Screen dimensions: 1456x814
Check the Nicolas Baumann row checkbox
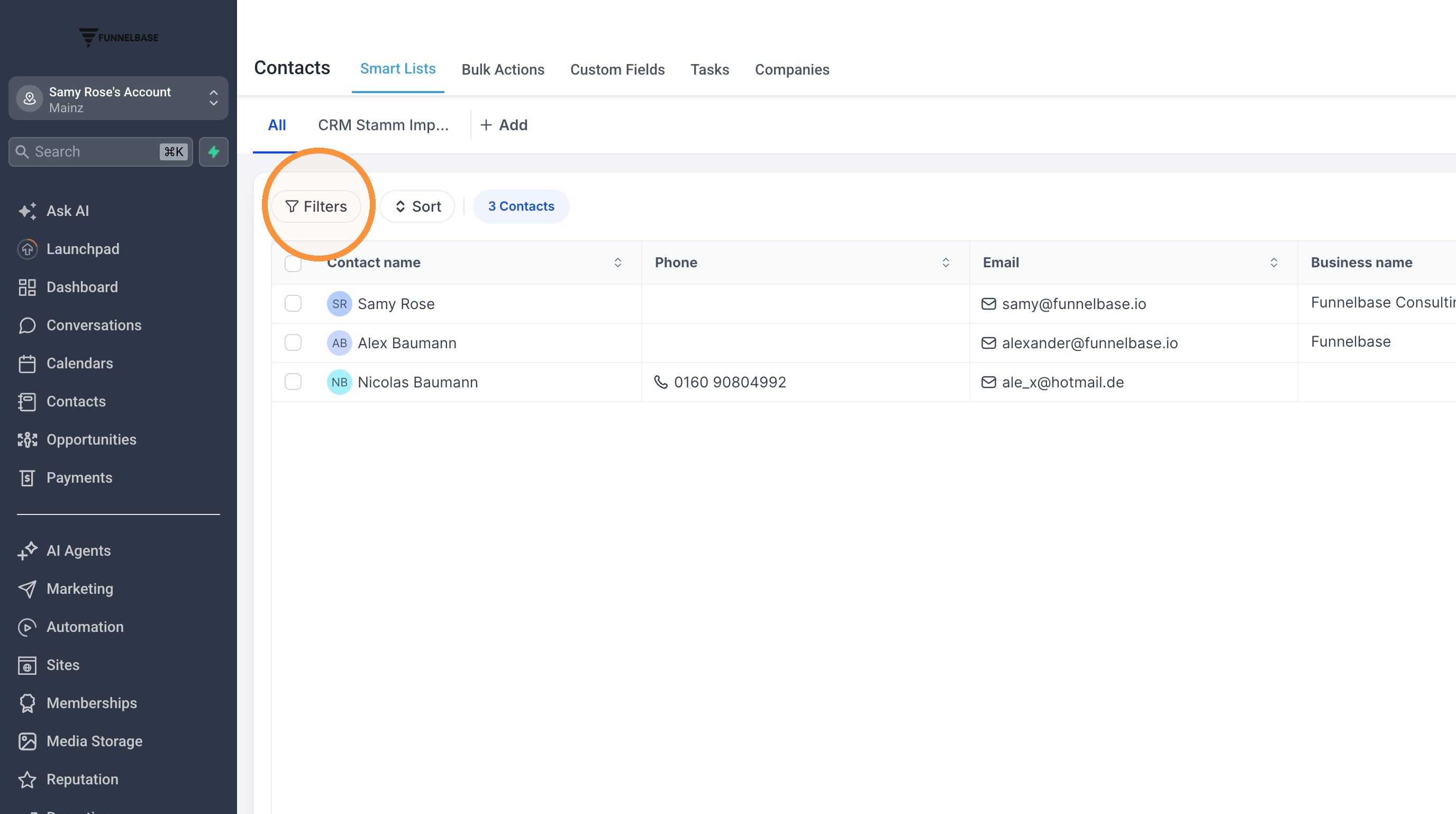[x=293, y=382]
